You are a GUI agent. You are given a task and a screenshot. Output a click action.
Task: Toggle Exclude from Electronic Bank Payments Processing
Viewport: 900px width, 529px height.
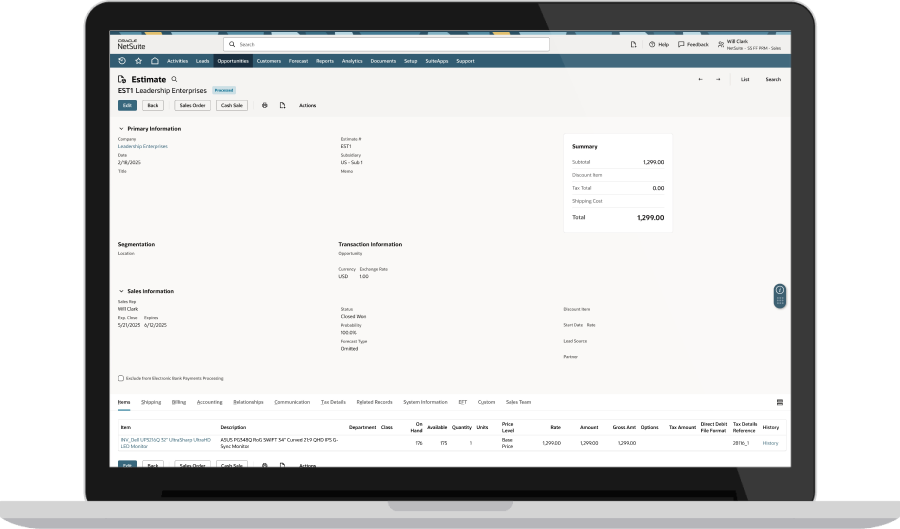tap(121, 378)
